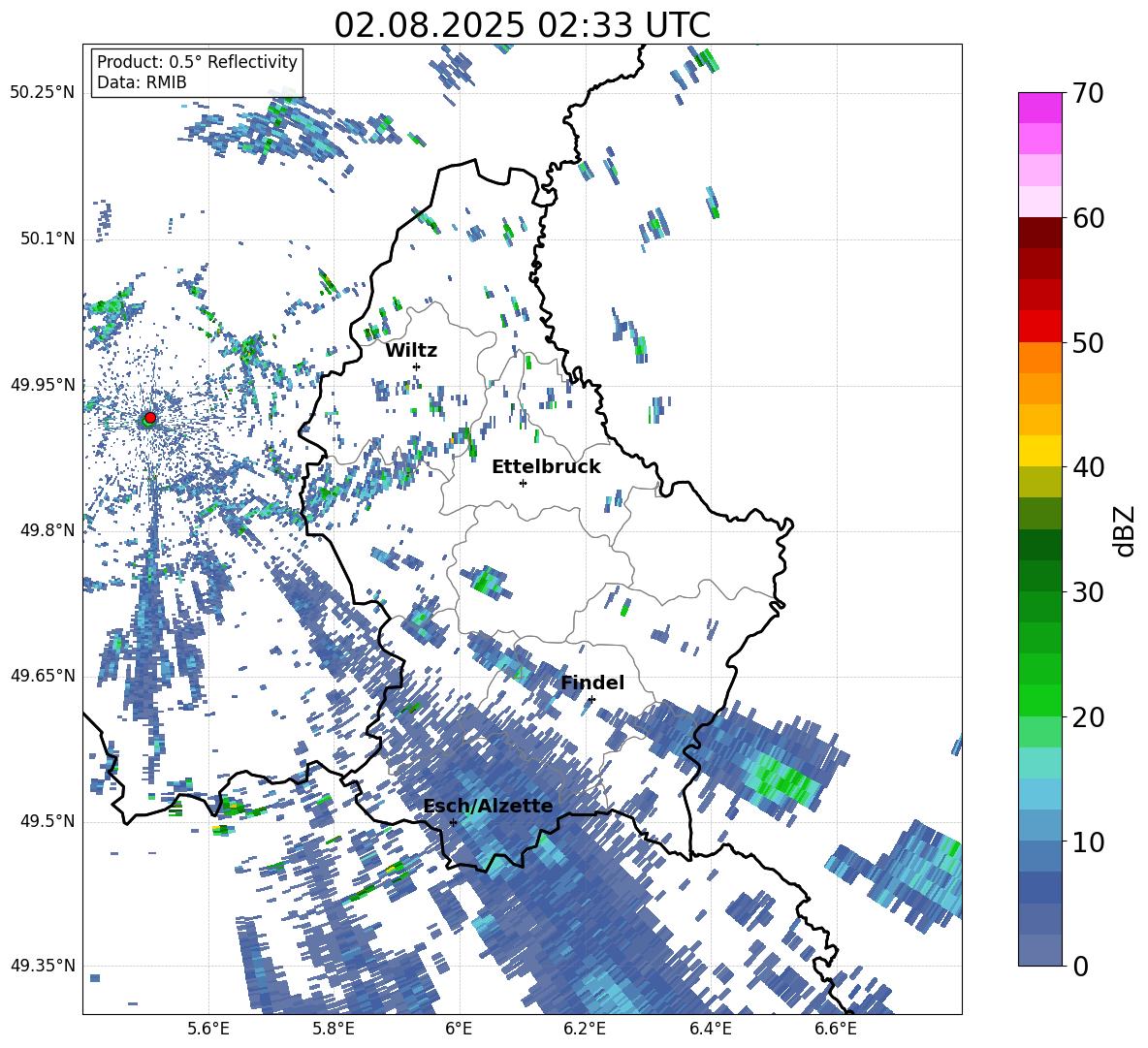Viewport: 1148px width, 1048px height.
Task: Click the magenta top swatch of colorbar
Action: click(1039, 108)
